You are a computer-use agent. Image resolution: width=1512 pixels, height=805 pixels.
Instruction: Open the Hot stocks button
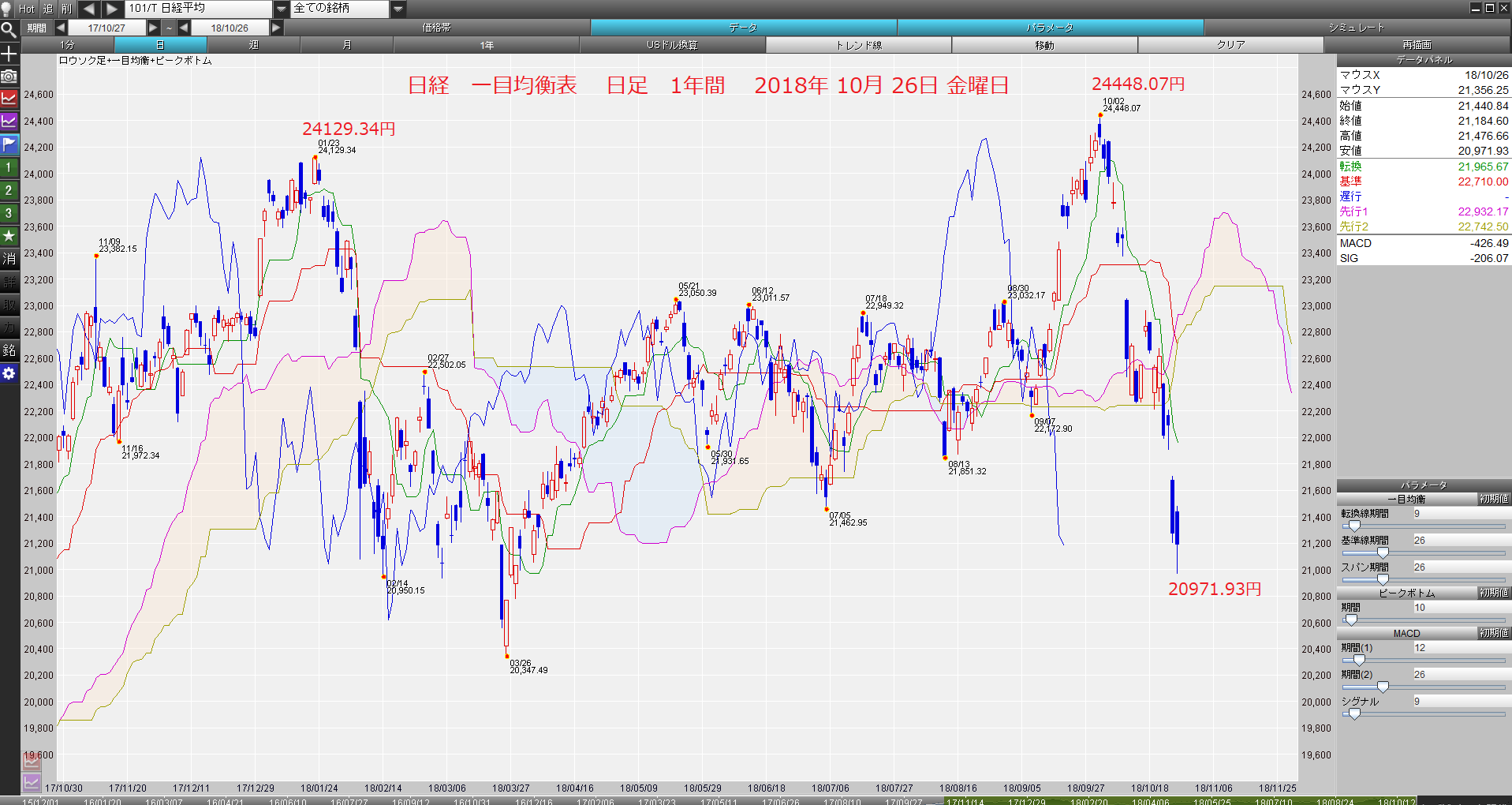click(x=27, y=9)
